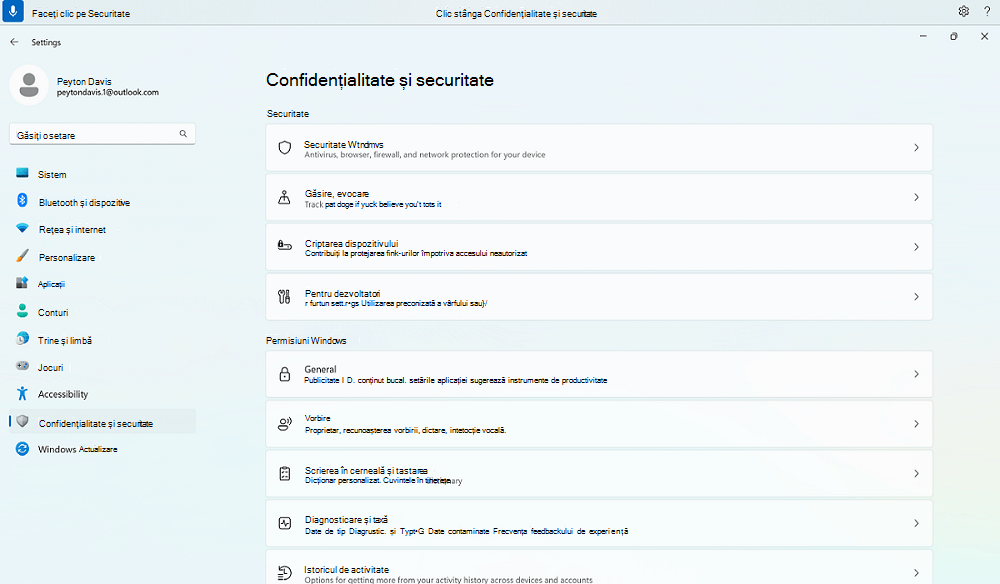1000x584 pixels.
Task: Expand the Diagnosticare row chevron
Action: [916, 523]
